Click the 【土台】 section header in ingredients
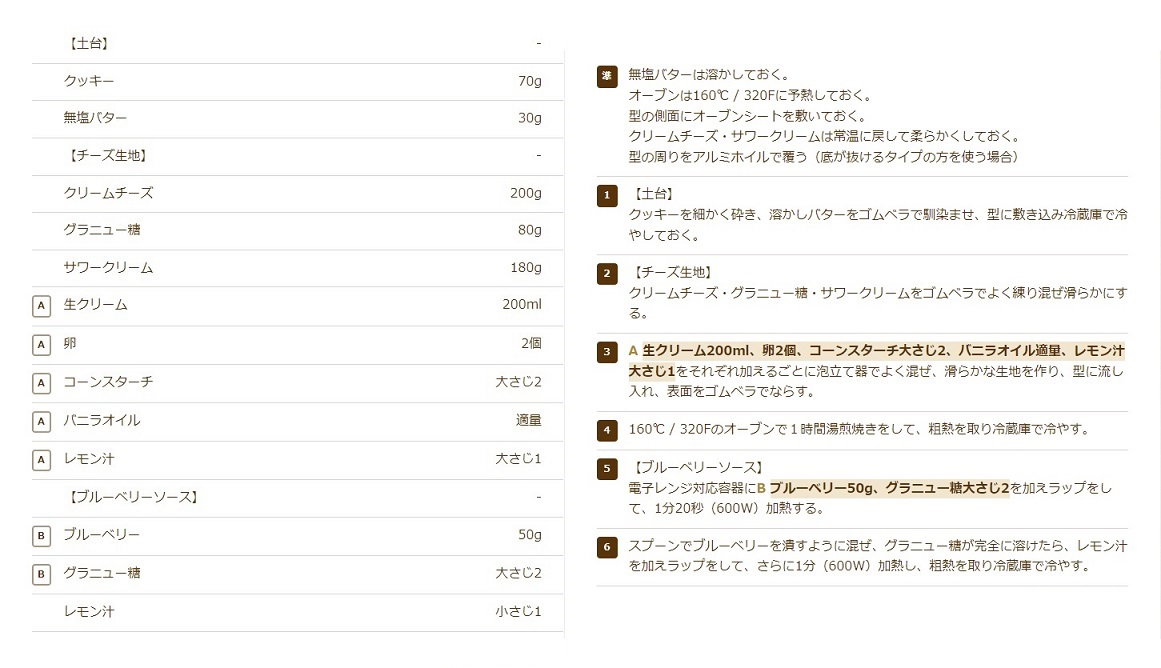 pyautogui.click(x=88, y=44)
